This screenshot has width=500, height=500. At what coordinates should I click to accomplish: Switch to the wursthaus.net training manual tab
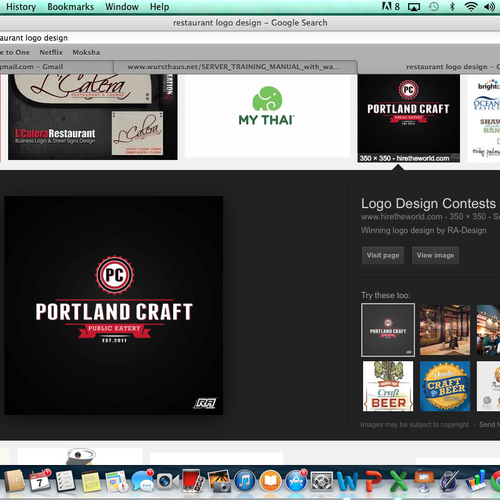[x=235, y=67]
